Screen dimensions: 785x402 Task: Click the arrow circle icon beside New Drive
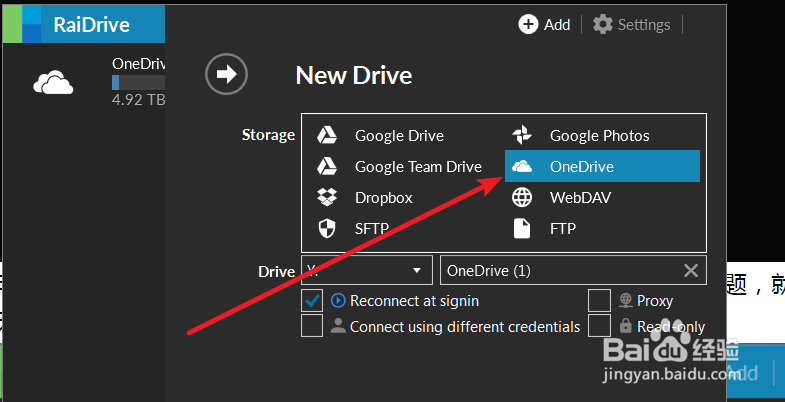pos(226,75)
